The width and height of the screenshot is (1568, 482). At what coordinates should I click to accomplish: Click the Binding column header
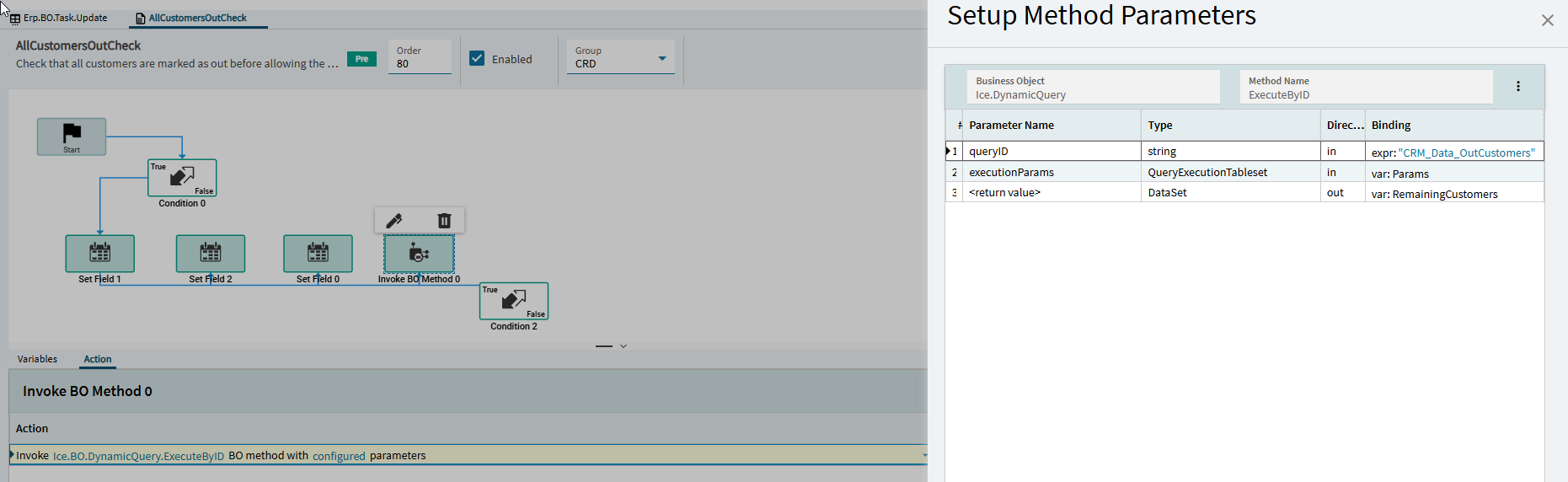(1454, 125)
